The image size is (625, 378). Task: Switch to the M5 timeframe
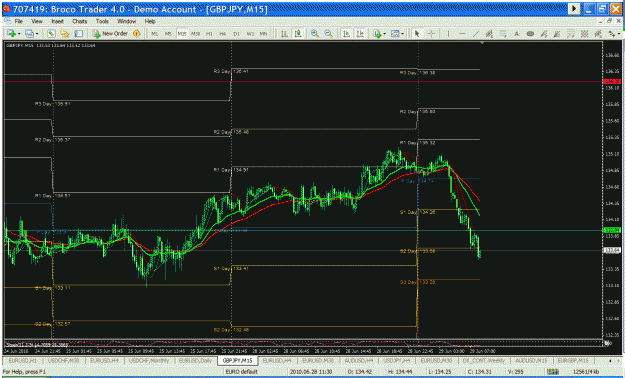[x=168, y=34]
